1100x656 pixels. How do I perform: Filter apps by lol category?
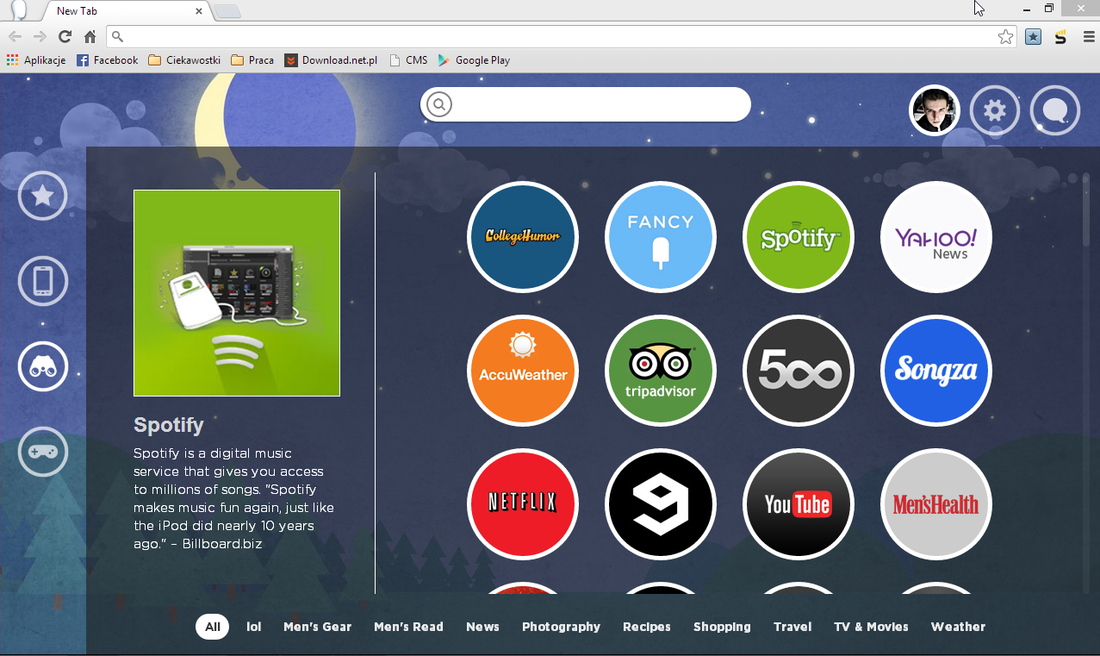pyautogui.click(x=254, y=627)
